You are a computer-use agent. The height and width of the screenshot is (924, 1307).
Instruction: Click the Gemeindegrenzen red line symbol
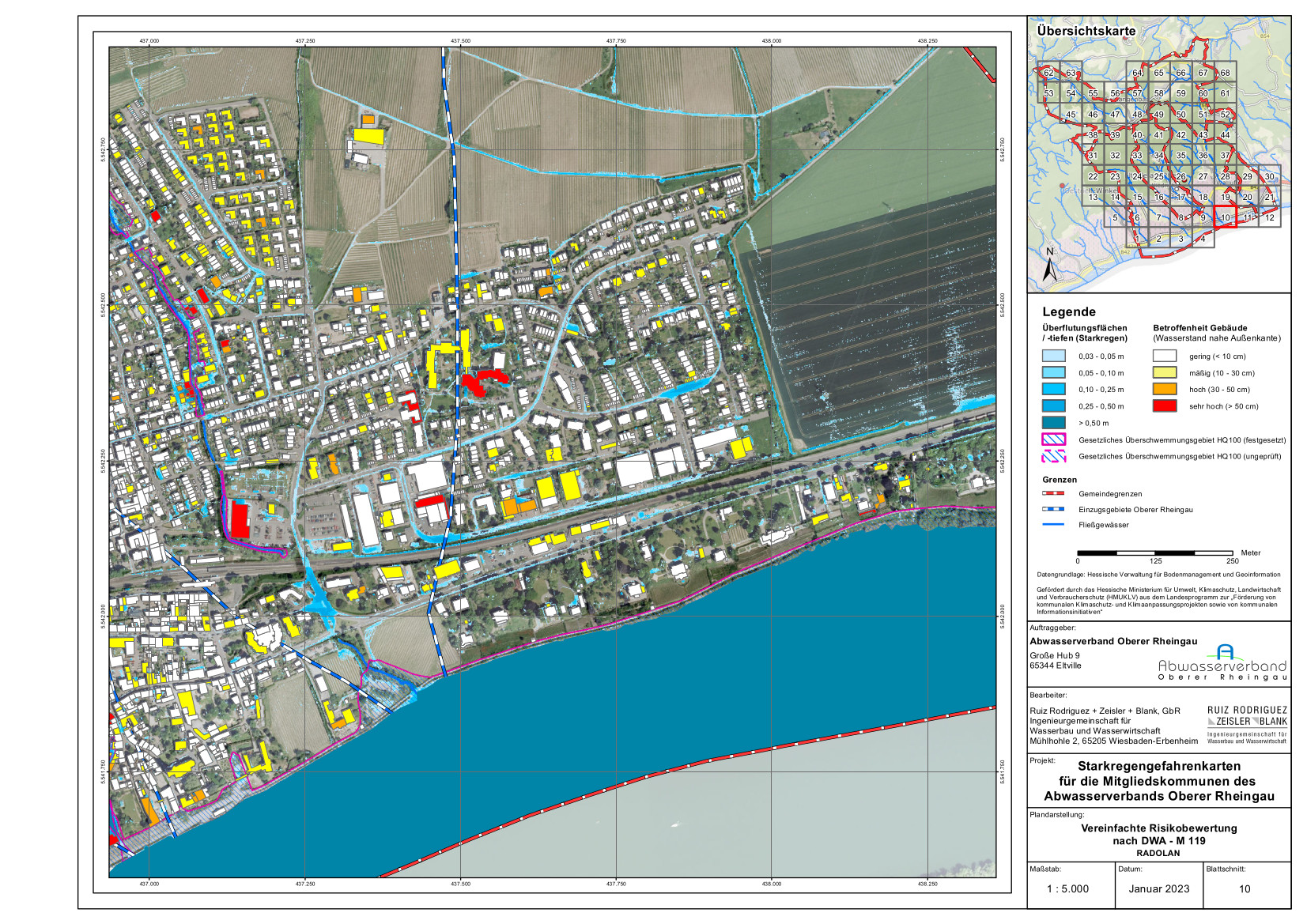[x=1053, y=493]
